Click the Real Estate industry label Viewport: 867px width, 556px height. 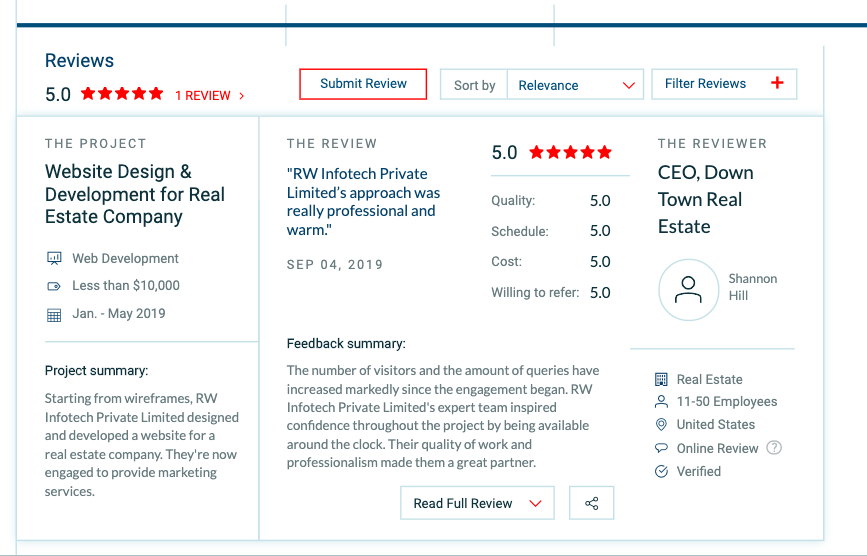[709, 380]
